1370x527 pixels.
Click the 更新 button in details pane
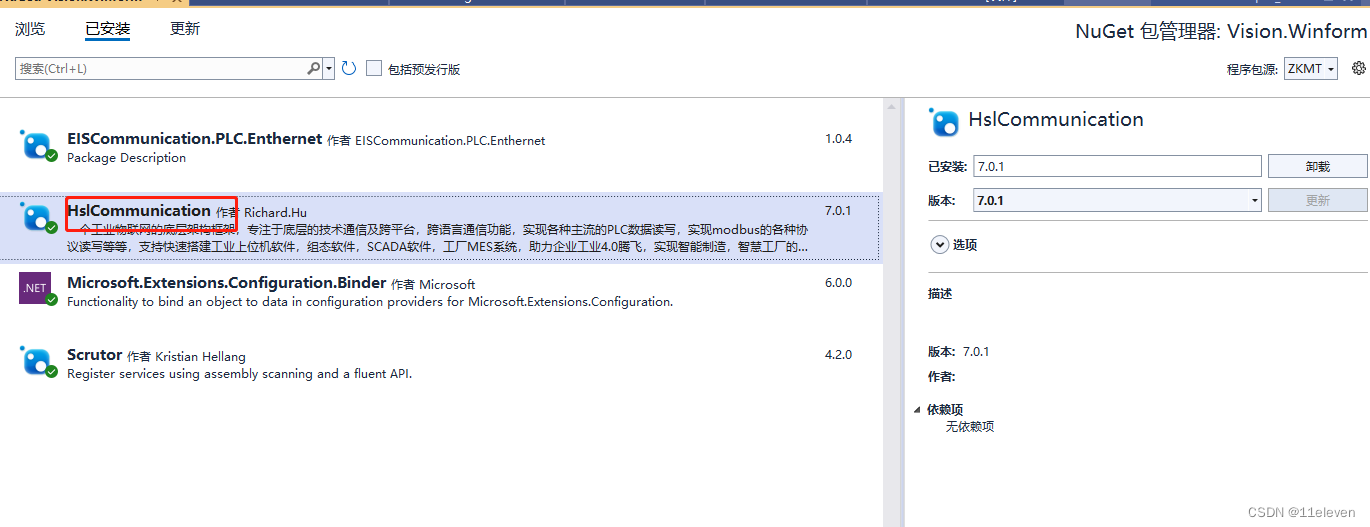coord(1317,200)
